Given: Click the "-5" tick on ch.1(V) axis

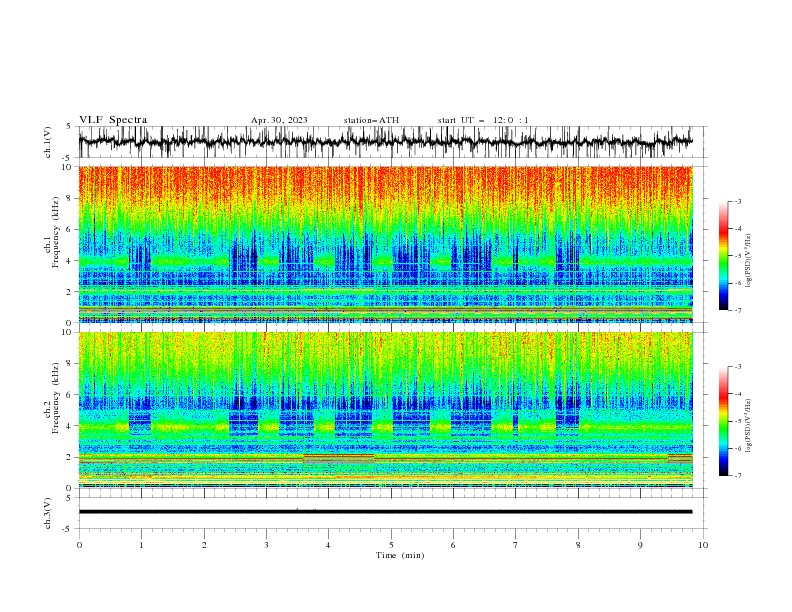Looking at the screenshot, I should (x=68, y=158).
